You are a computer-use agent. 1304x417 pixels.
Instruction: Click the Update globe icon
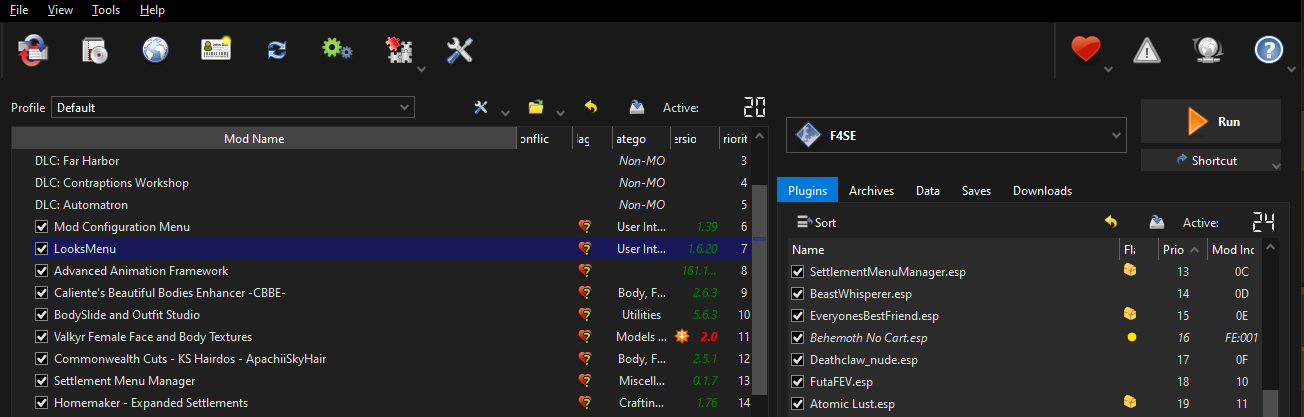1207,49
